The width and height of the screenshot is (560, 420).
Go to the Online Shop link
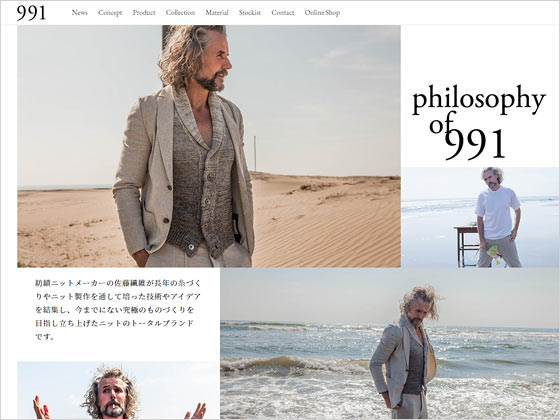[322, 12]
